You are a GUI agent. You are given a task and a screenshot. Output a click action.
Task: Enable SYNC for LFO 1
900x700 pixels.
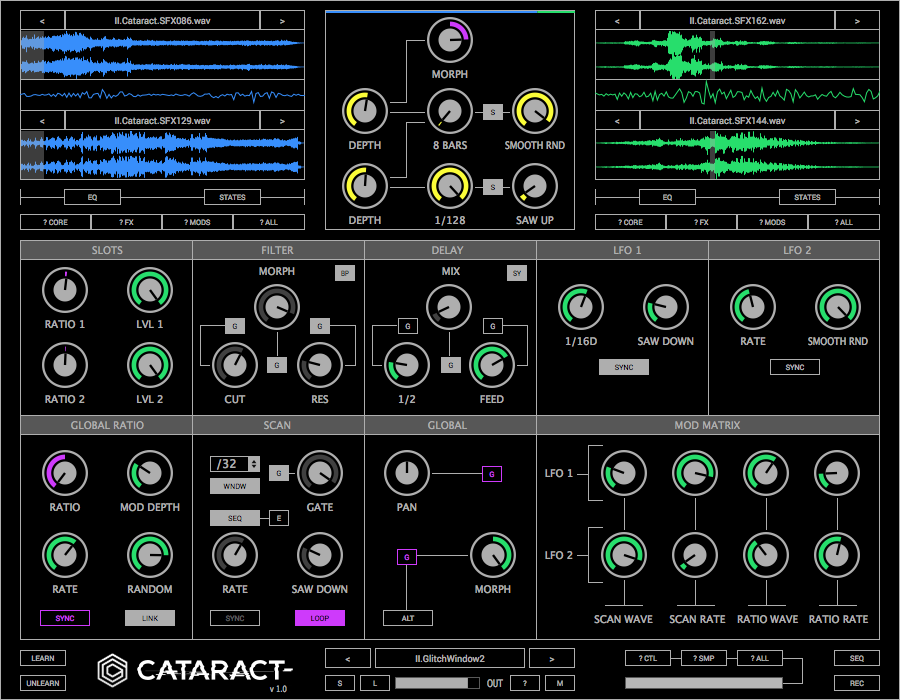623,367
